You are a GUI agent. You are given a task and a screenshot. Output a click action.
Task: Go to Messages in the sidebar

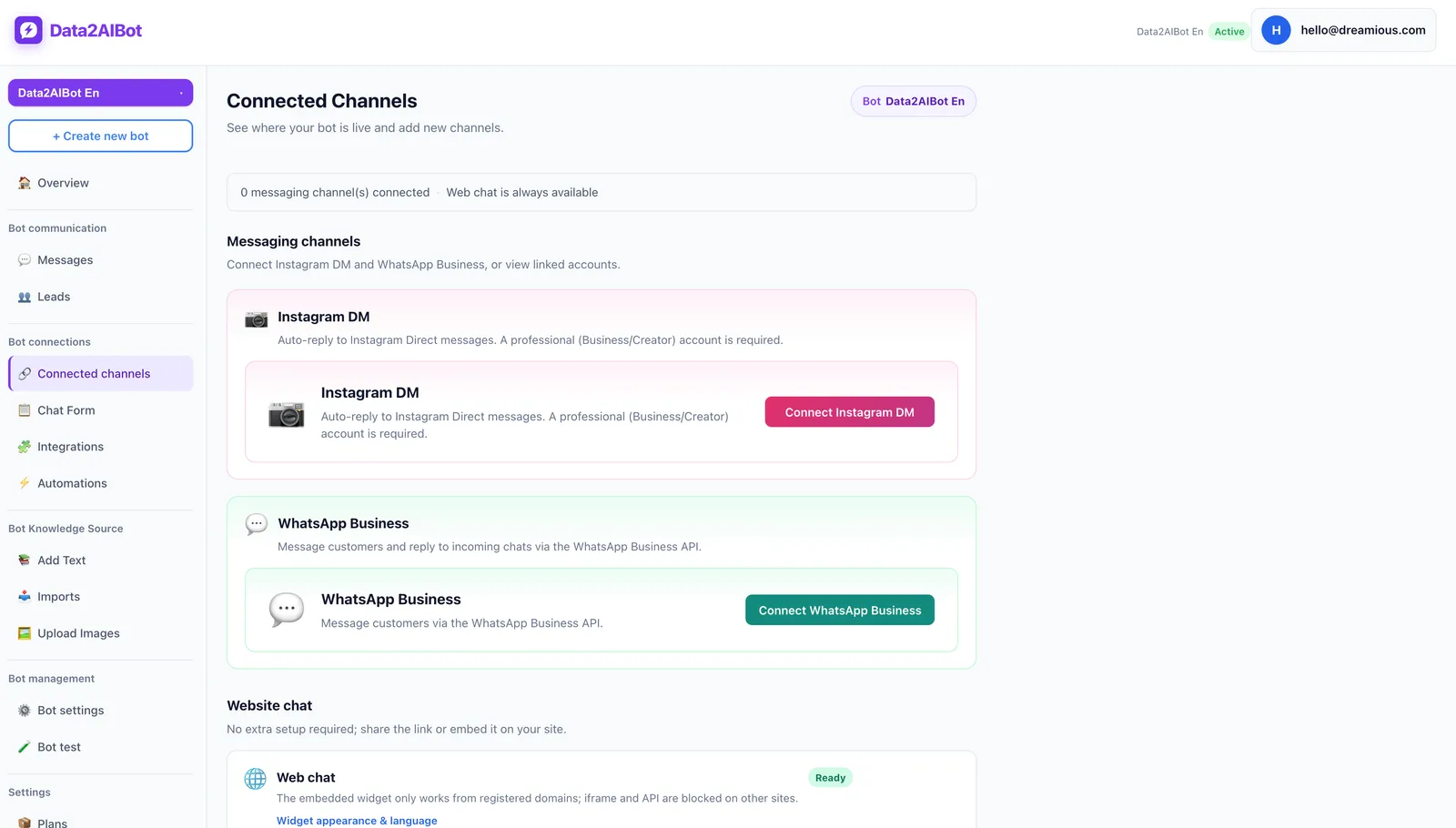[100, 260]
